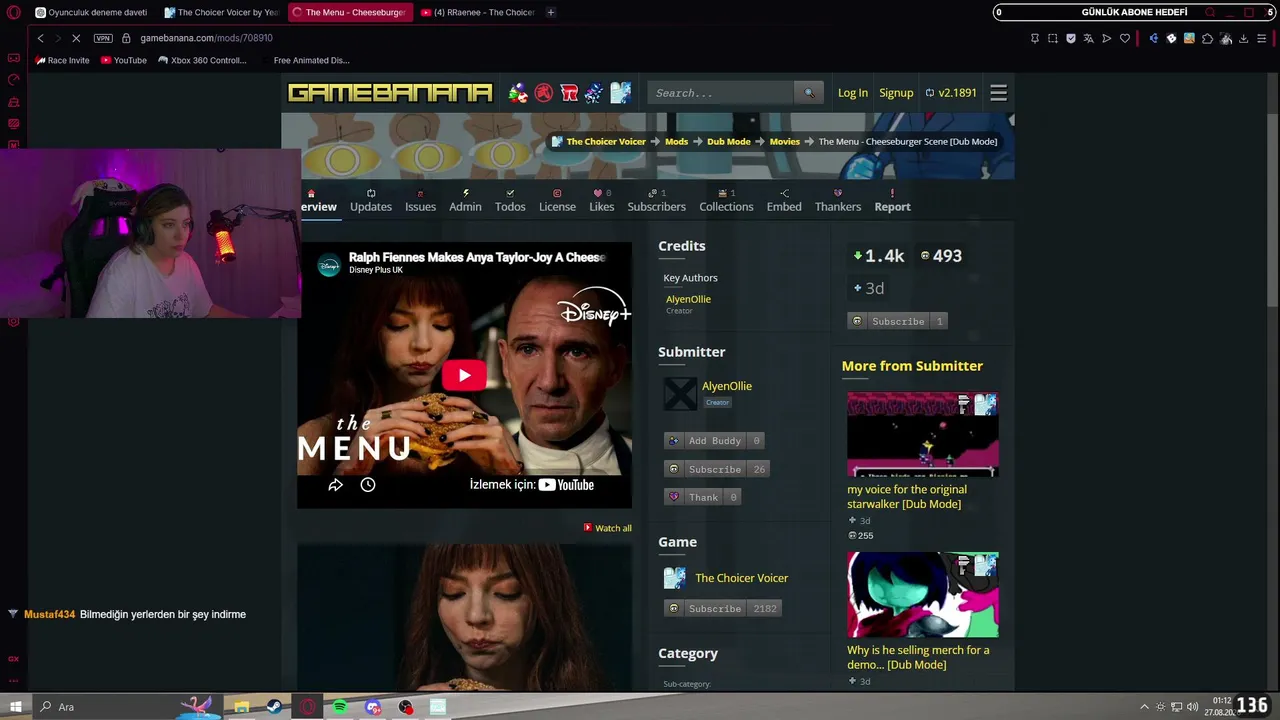Open the Admin tab
Viewport: 1280px width, 720px height.
(465, 200)
